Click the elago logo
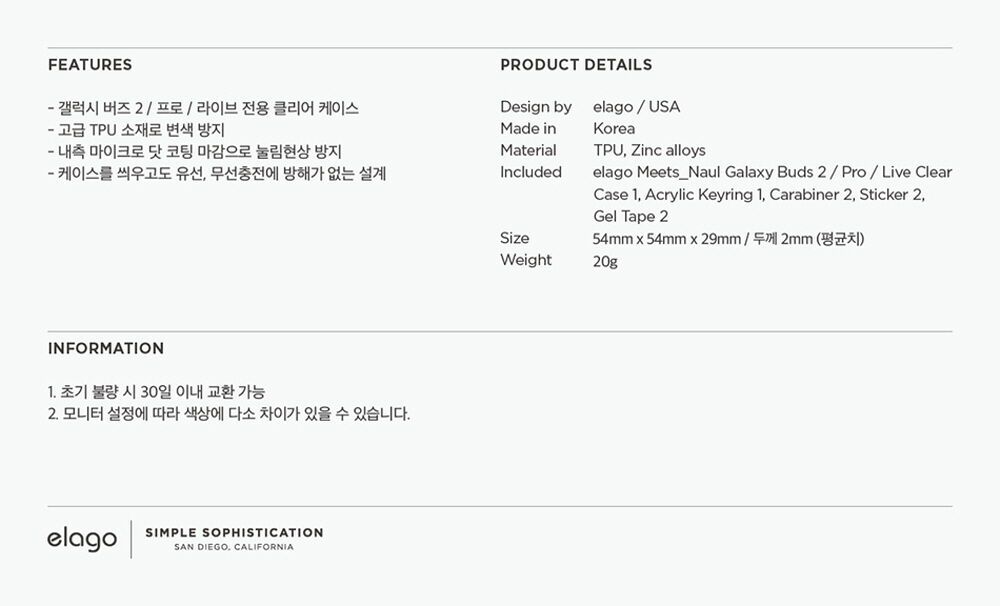Viewport: 1000px width, 606px height. [82, 540]
